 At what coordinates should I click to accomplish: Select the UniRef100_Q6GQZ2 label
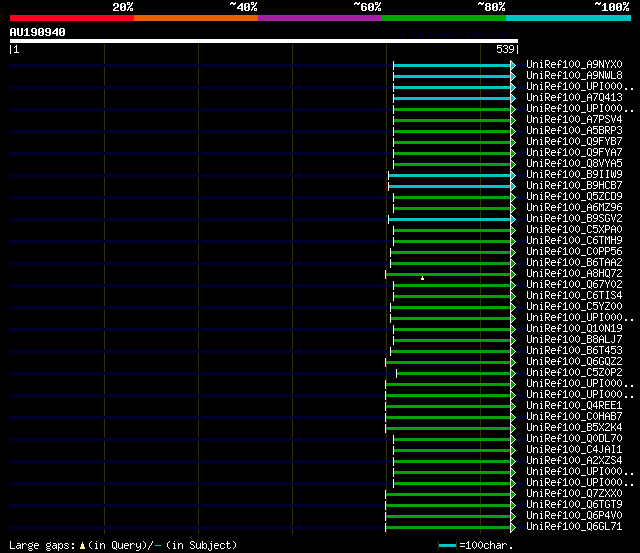tap(574, 362)
